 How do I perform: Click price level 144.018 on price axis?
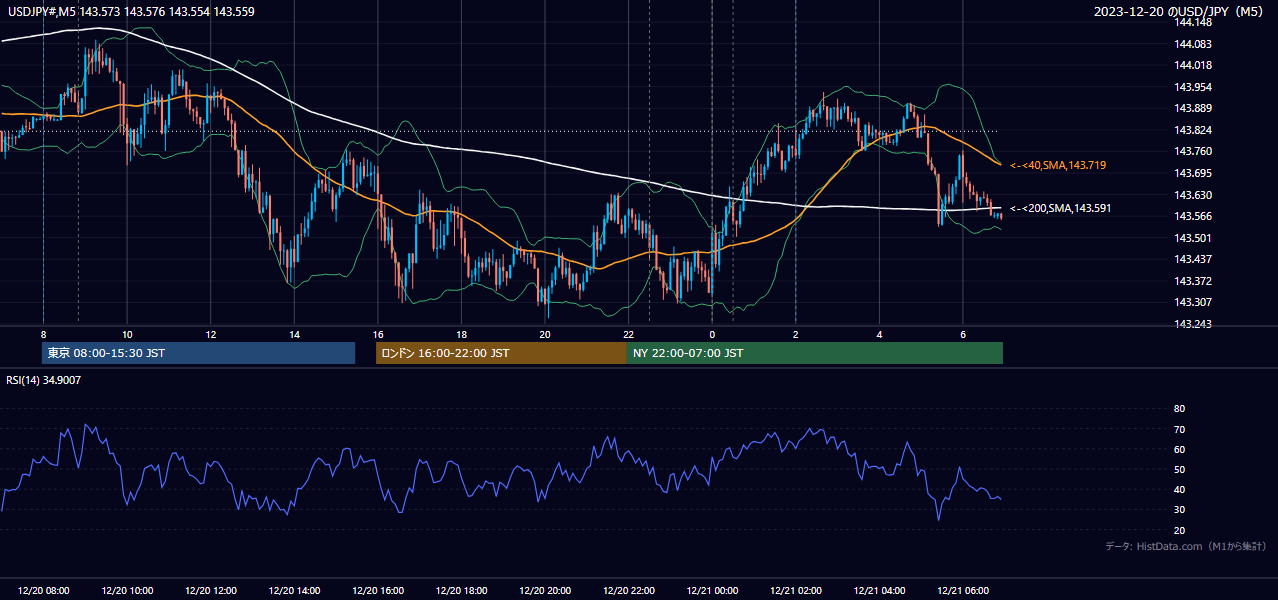click(1194, 66)
